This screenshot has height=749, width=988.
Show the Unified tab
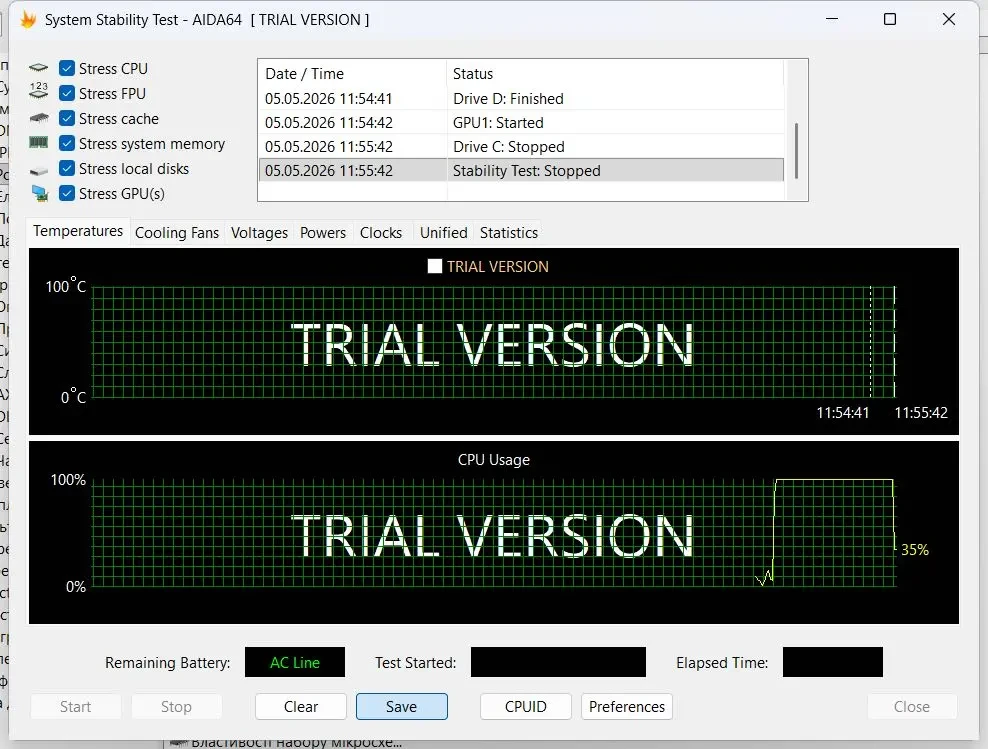point(444,233)
